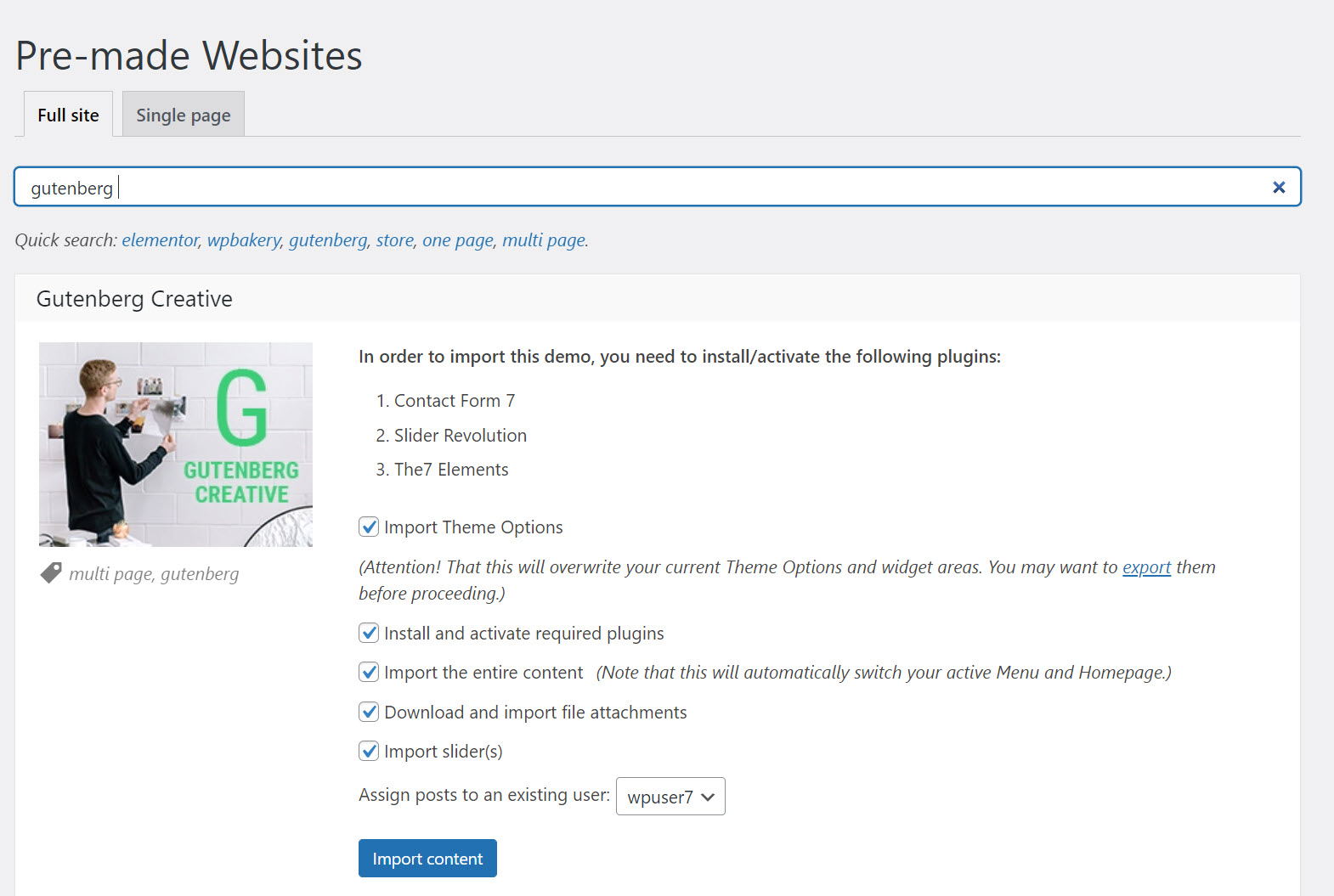This screenshot has height=896, width=1334.
Task: Switch to the Full site tab
Action: (68, 115)
